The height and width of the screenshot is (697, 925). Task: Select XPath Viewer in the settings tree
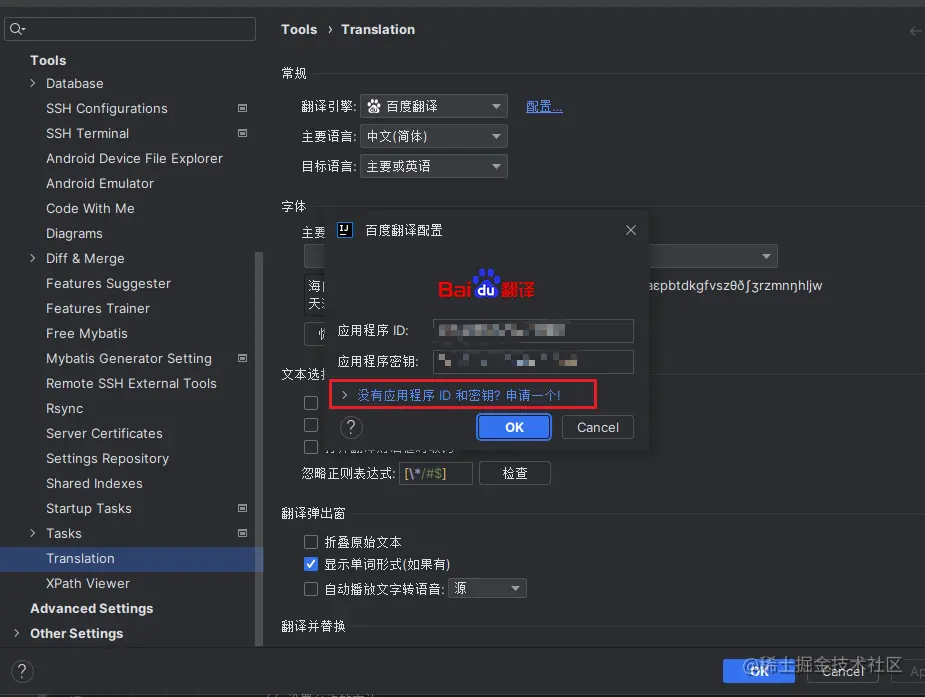(x=88, y=583)
